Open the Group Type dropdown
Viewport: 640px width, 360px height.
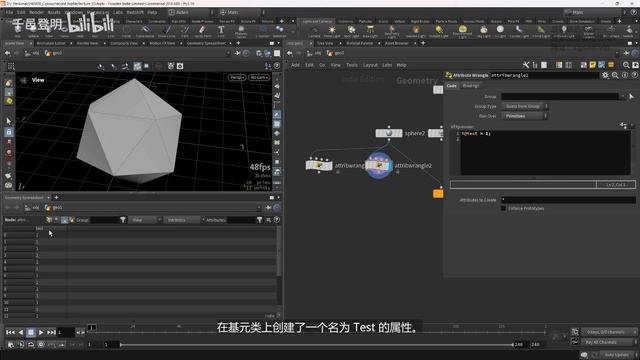(x=524, y=106)
